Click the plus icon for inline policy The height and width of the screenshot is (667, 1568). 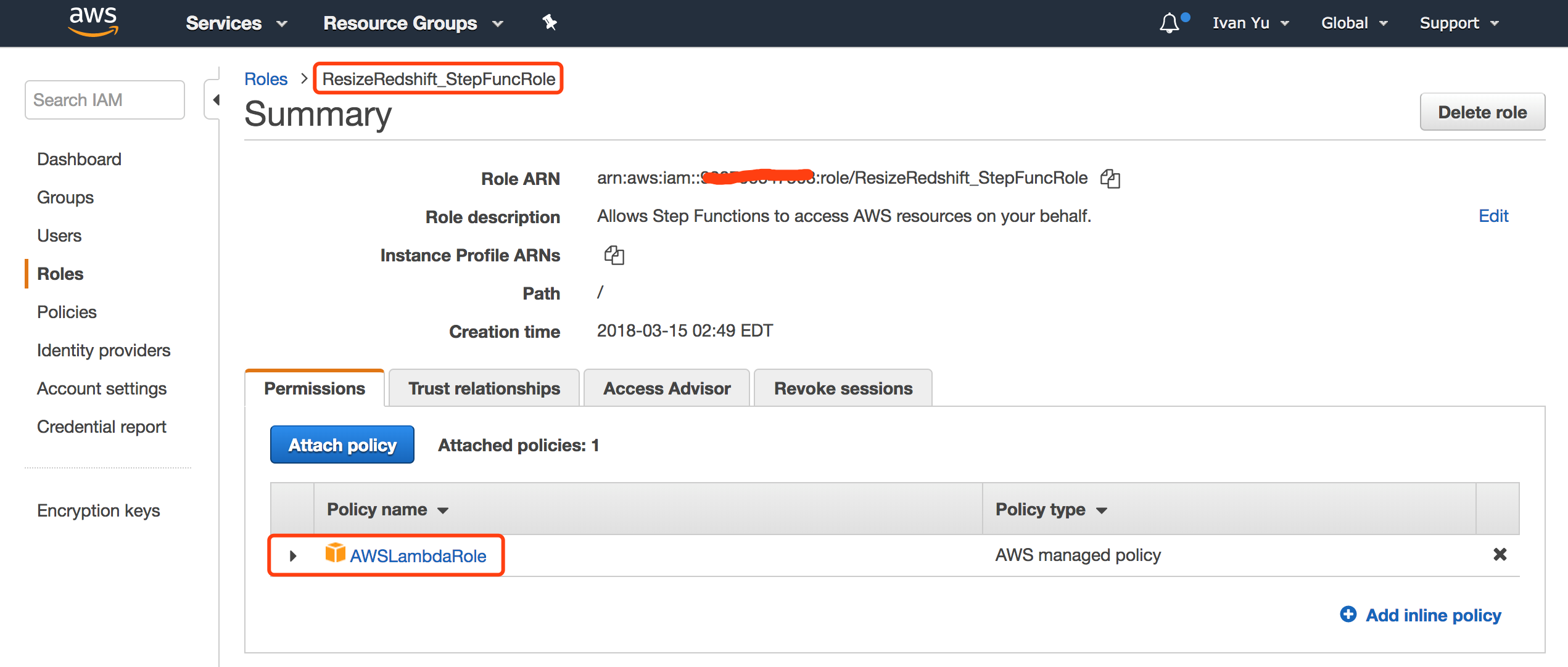pos(1348,615)
